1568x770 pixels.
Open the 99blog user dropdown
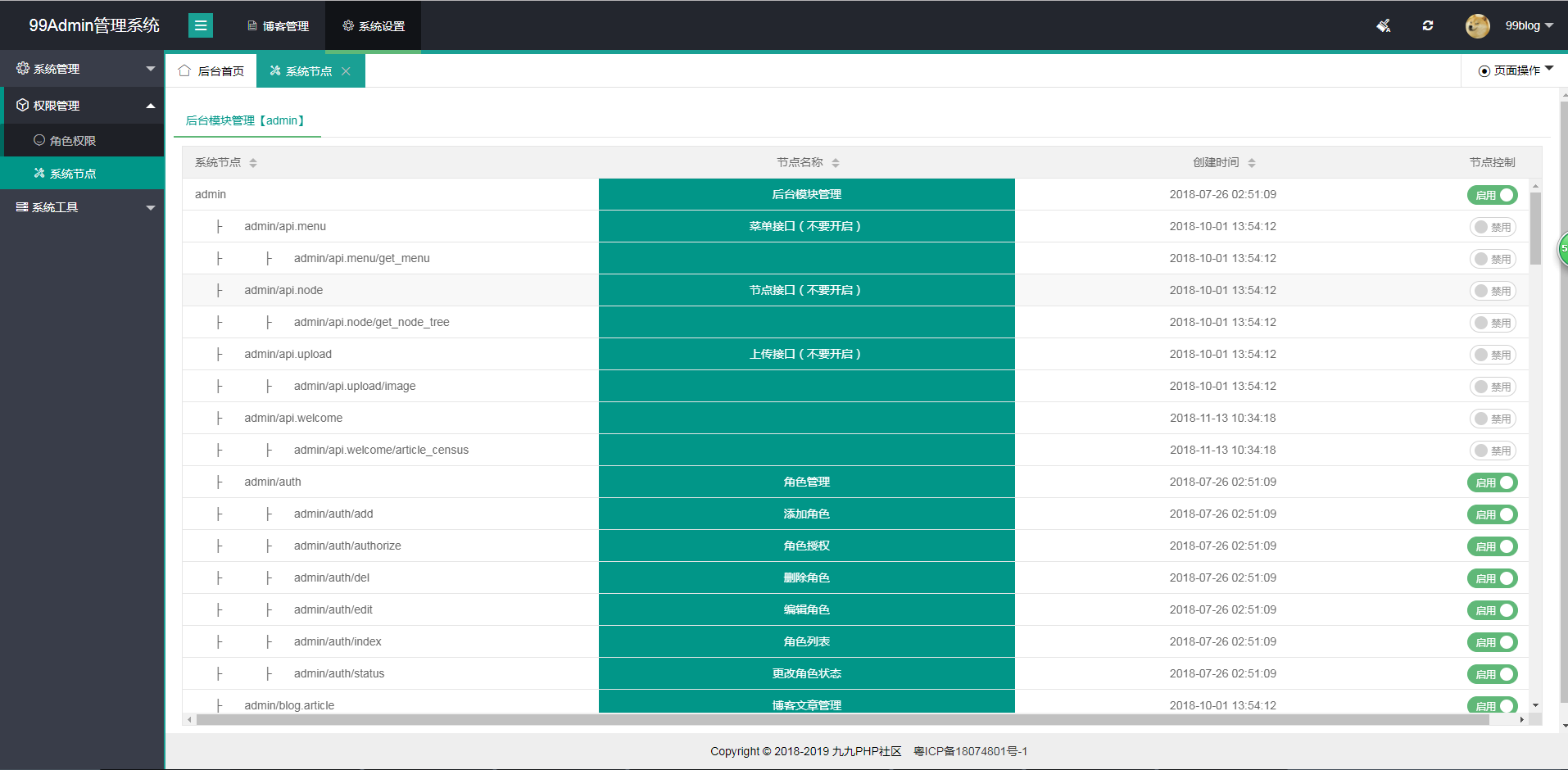(1529, 25)
